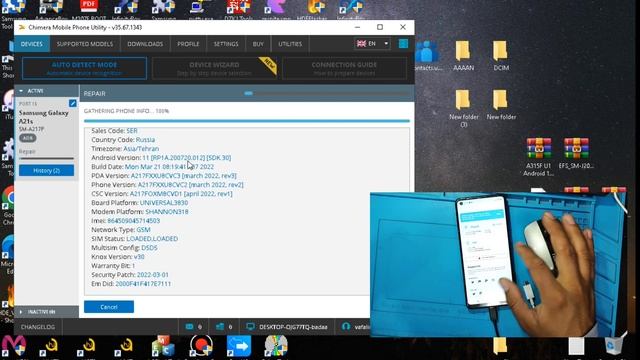Click the Repair progress bar in device panel
The width and height of the screenshot is (640, 360).
(x=47, y=158)
